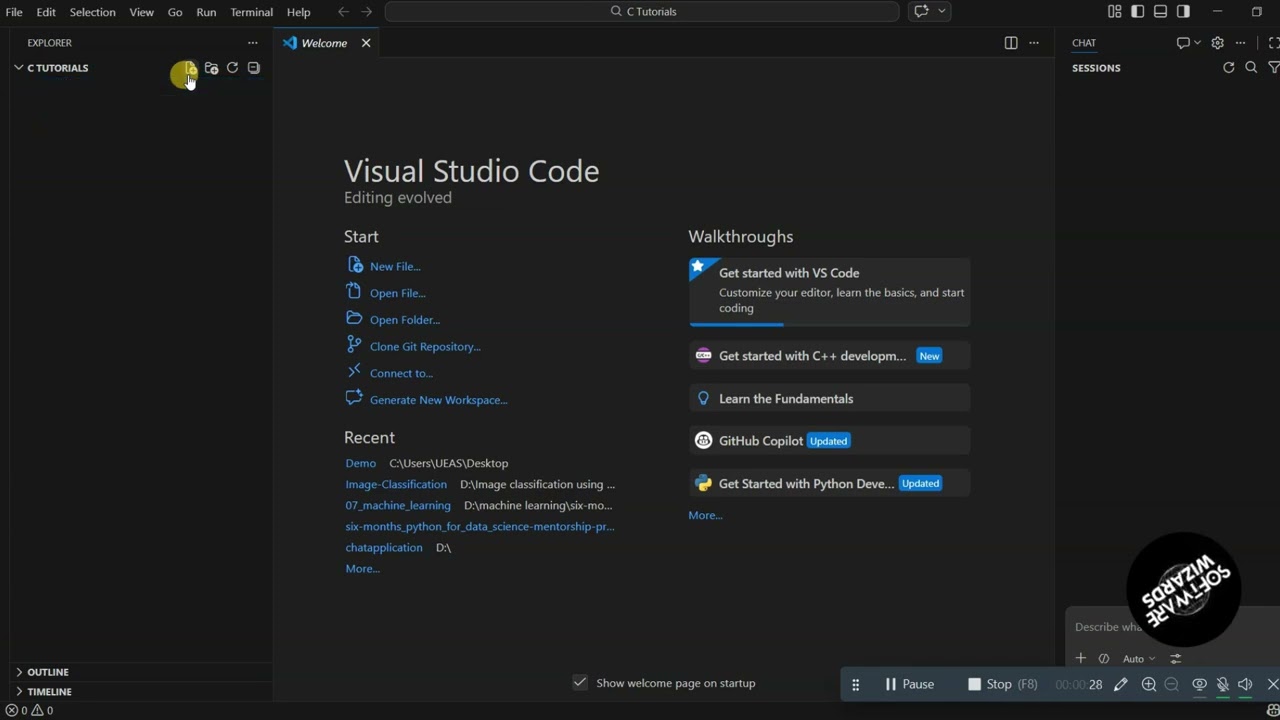Search the chat sessions
The image size is (1280, 720).
[x=1251, y=68]
